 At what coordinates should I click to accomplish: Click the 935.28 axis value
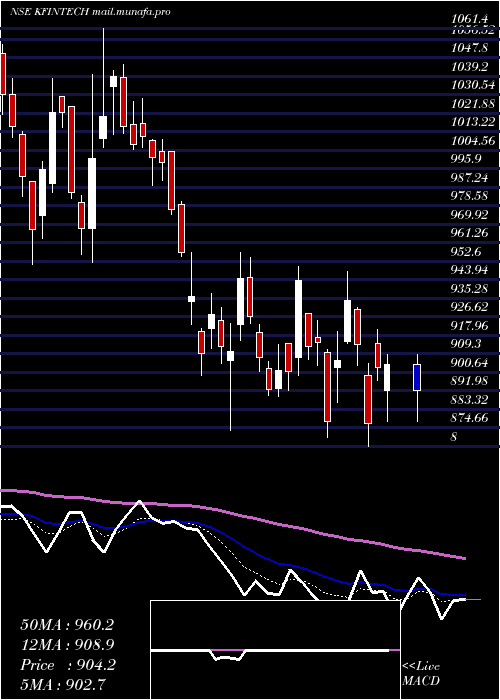point(470,289)
